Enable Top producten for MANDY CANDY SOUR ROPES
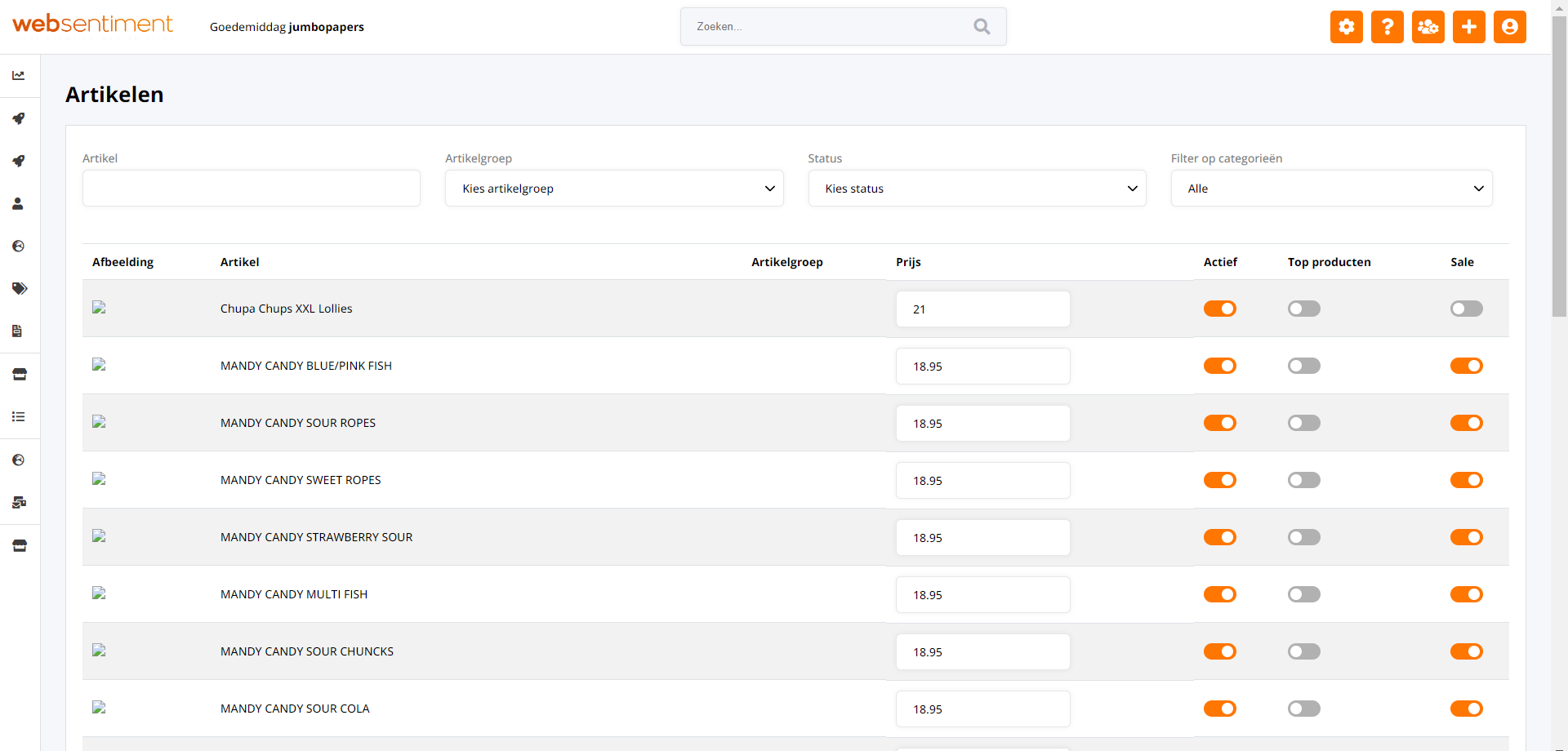Viewport: 1568px width, 751px height. tap(1303, 423)
